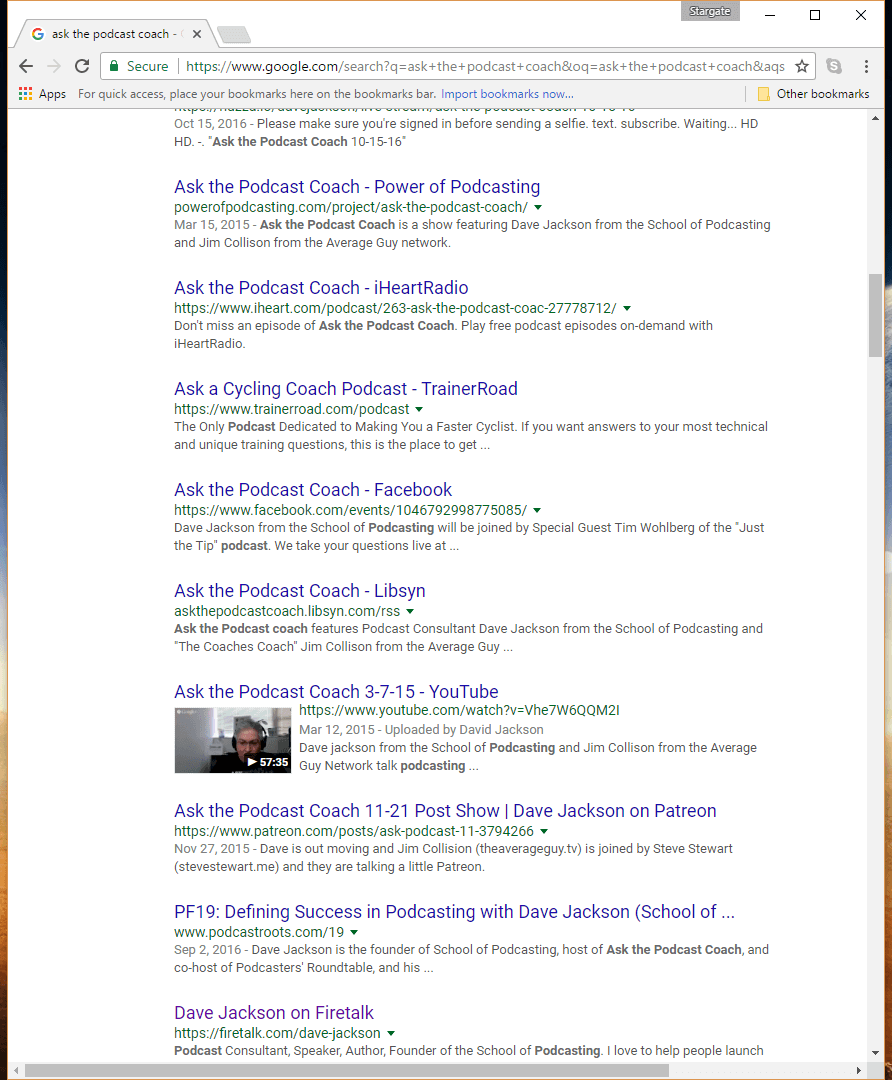The width and height of the screenshot is (892, 1080).
Task: Open a new tab with the new-tab button
Action: click(234, 35)
